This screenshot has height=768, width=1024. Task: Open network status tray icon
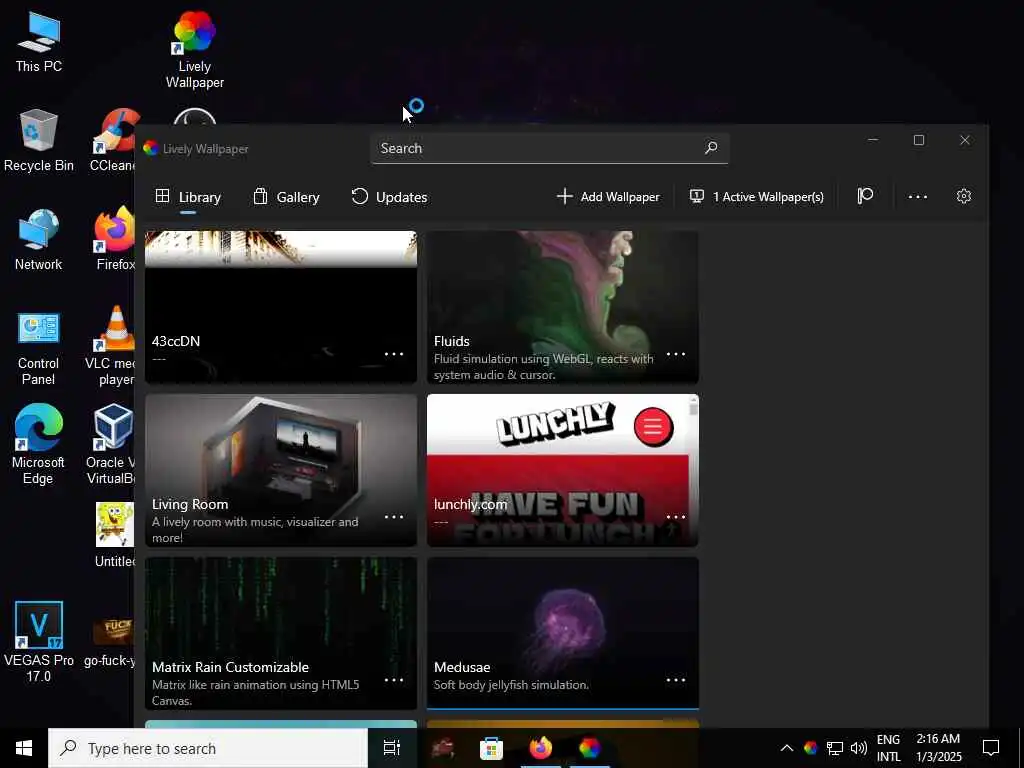click(835, 748)
